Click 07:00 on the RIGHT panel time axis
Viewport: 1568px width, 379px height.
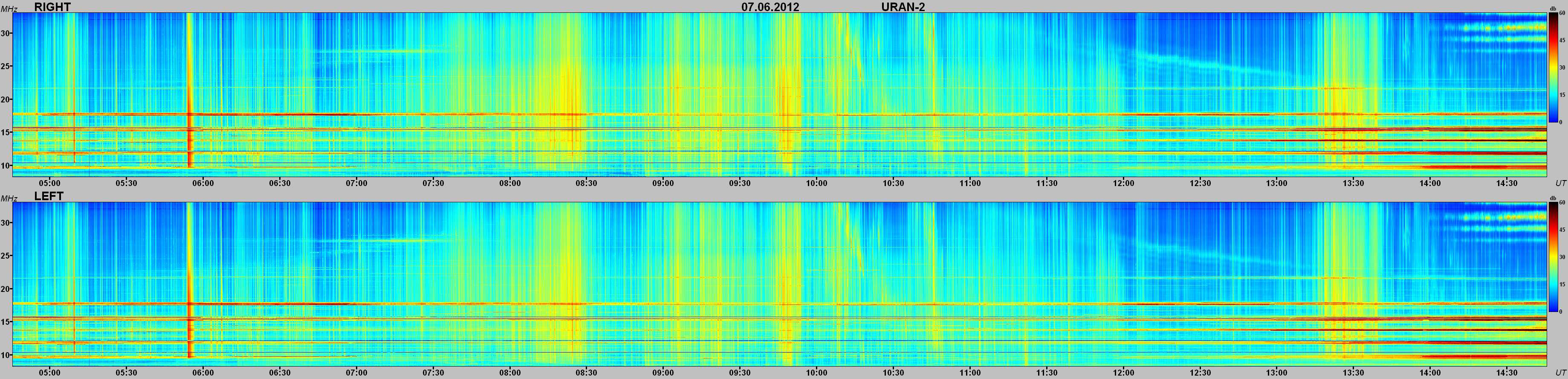[356, 183]
